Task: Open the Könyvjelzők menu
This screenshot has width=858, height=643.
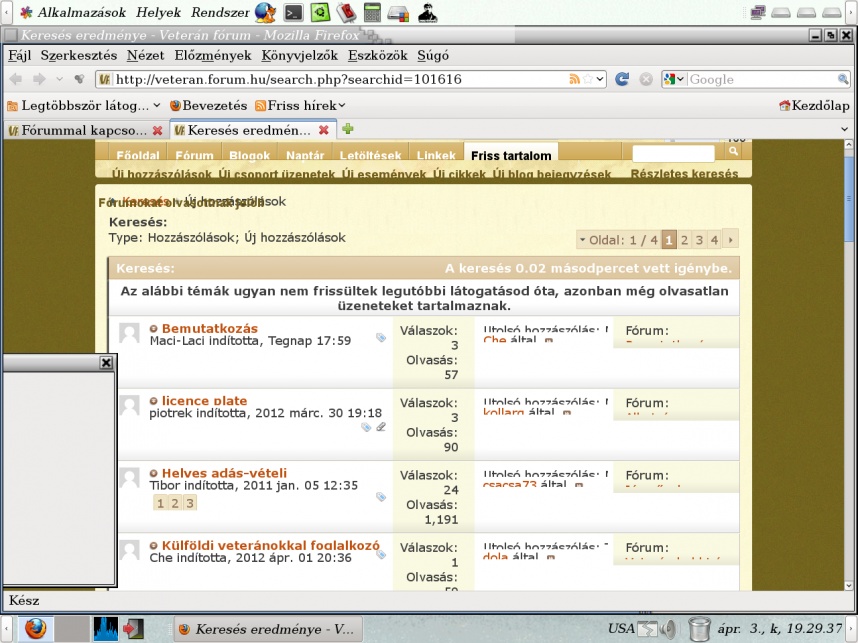Action: 300,55
